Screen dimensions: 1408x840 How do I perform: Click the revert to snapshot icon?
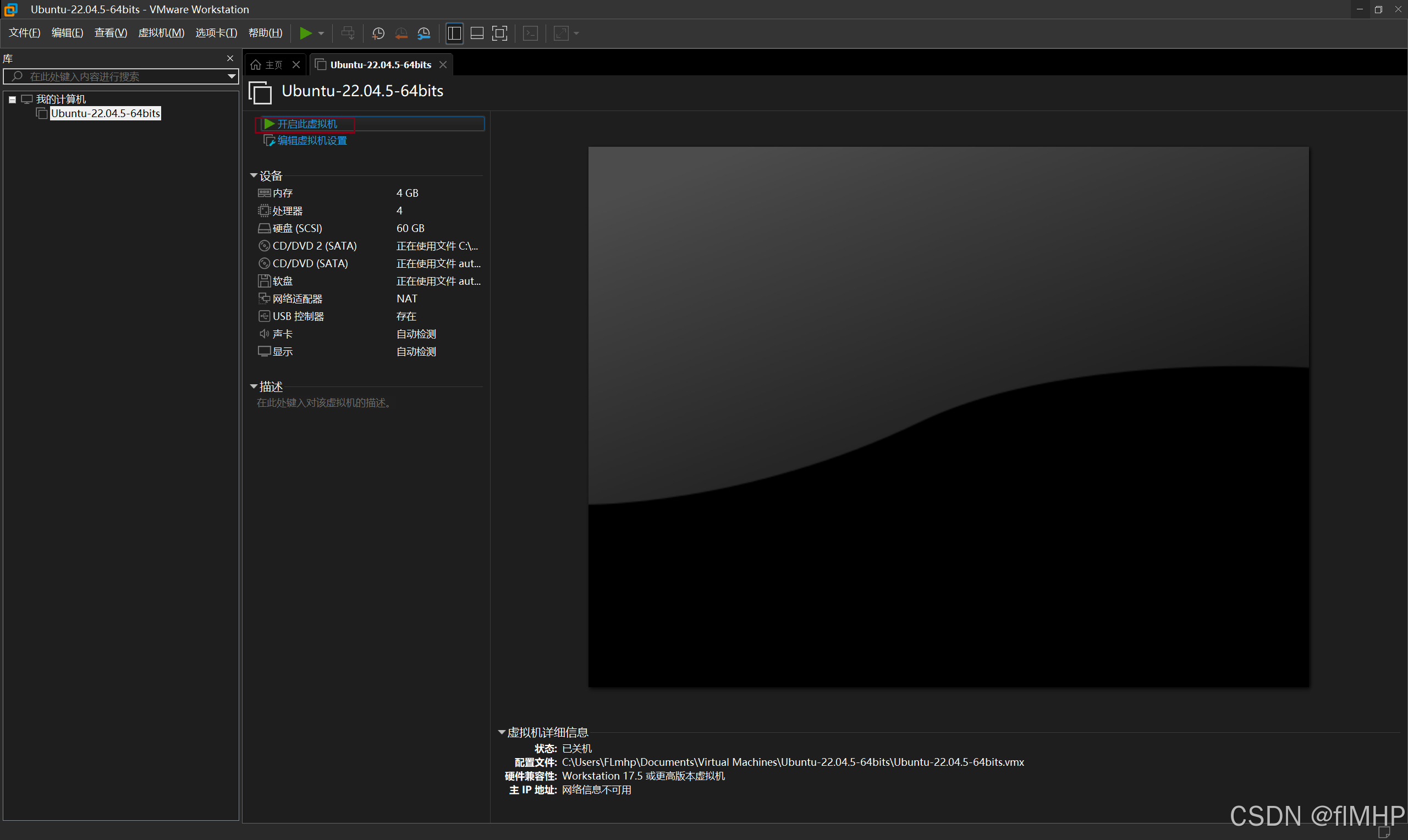(402, 34)
